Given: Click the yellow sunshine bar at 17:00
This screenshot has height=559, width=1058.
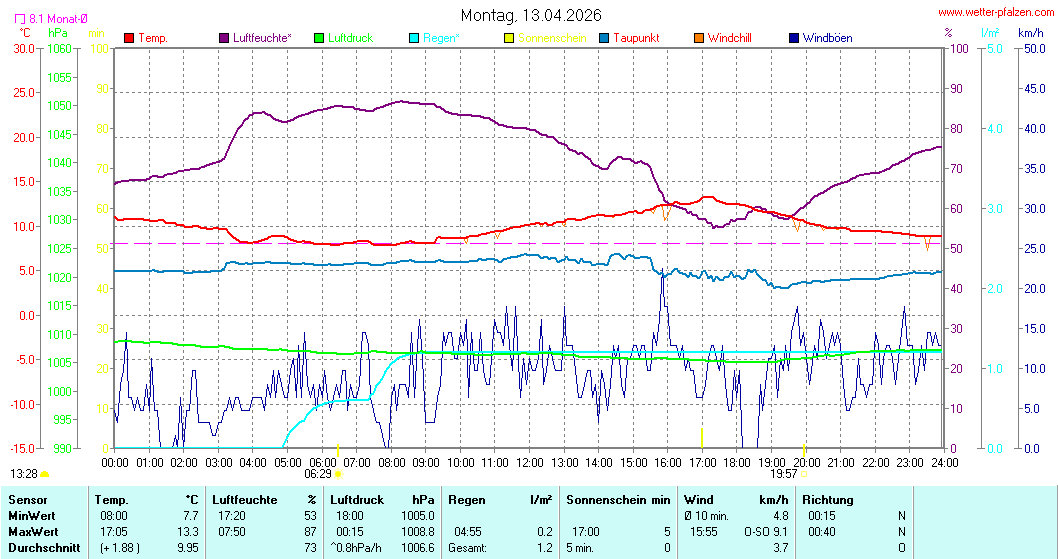Looking at the screenshot, I should pos(702,437).
